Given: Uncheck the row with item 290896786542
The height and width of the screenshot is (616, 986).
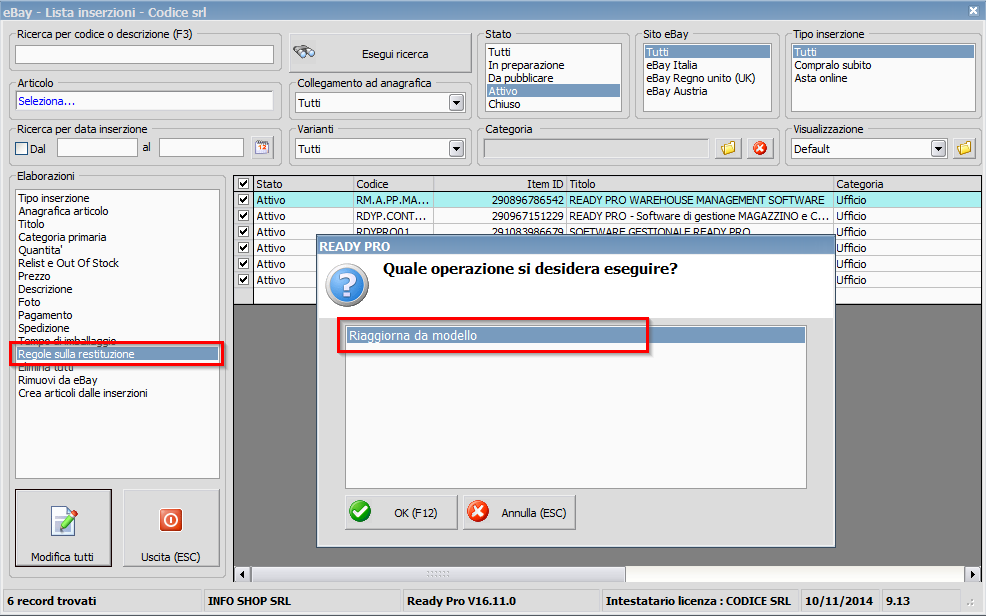Looking at the screenshot, I should click(243, 200).
